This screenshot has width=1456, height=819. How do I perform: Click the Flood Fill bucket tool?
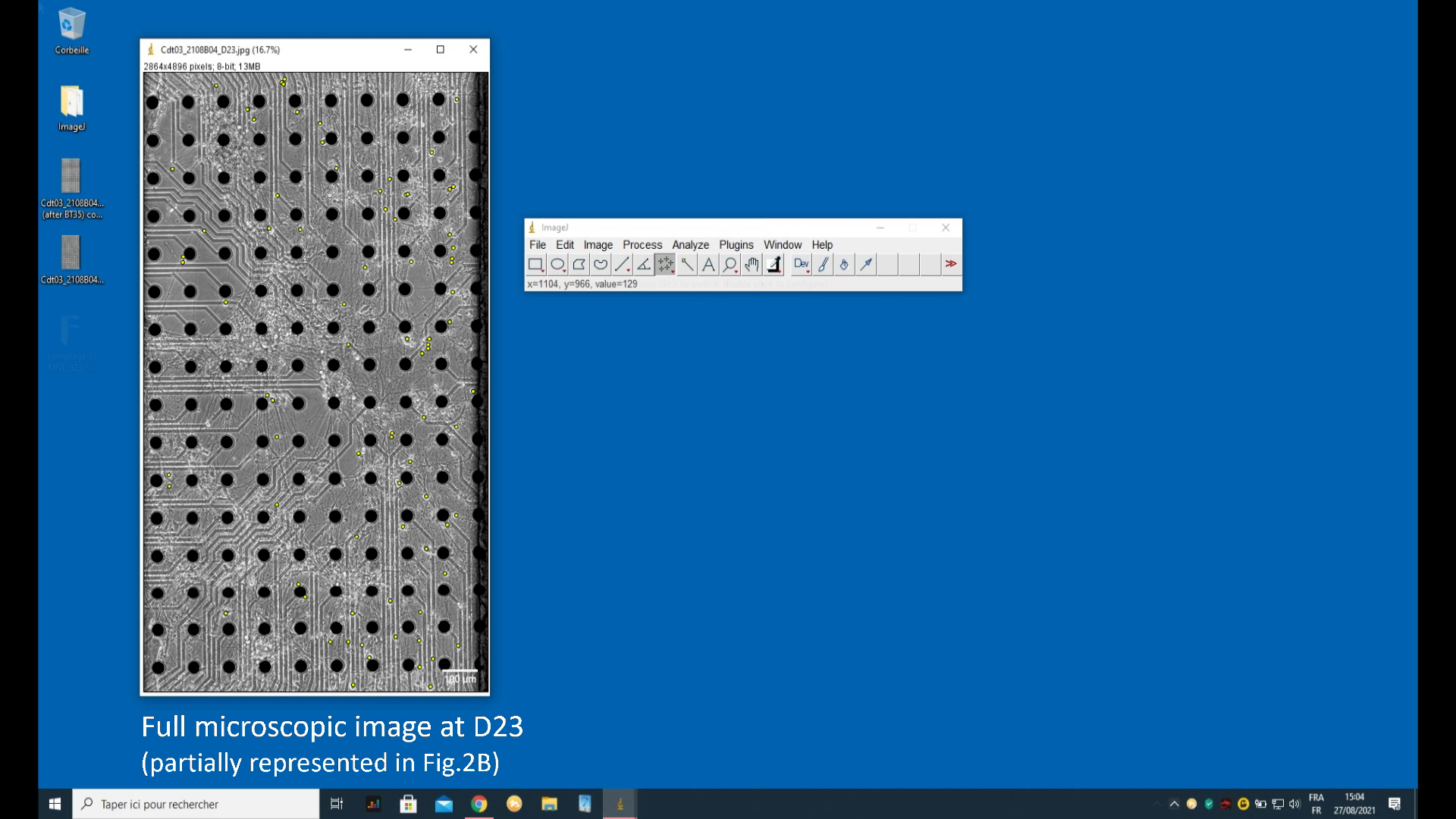844,265
